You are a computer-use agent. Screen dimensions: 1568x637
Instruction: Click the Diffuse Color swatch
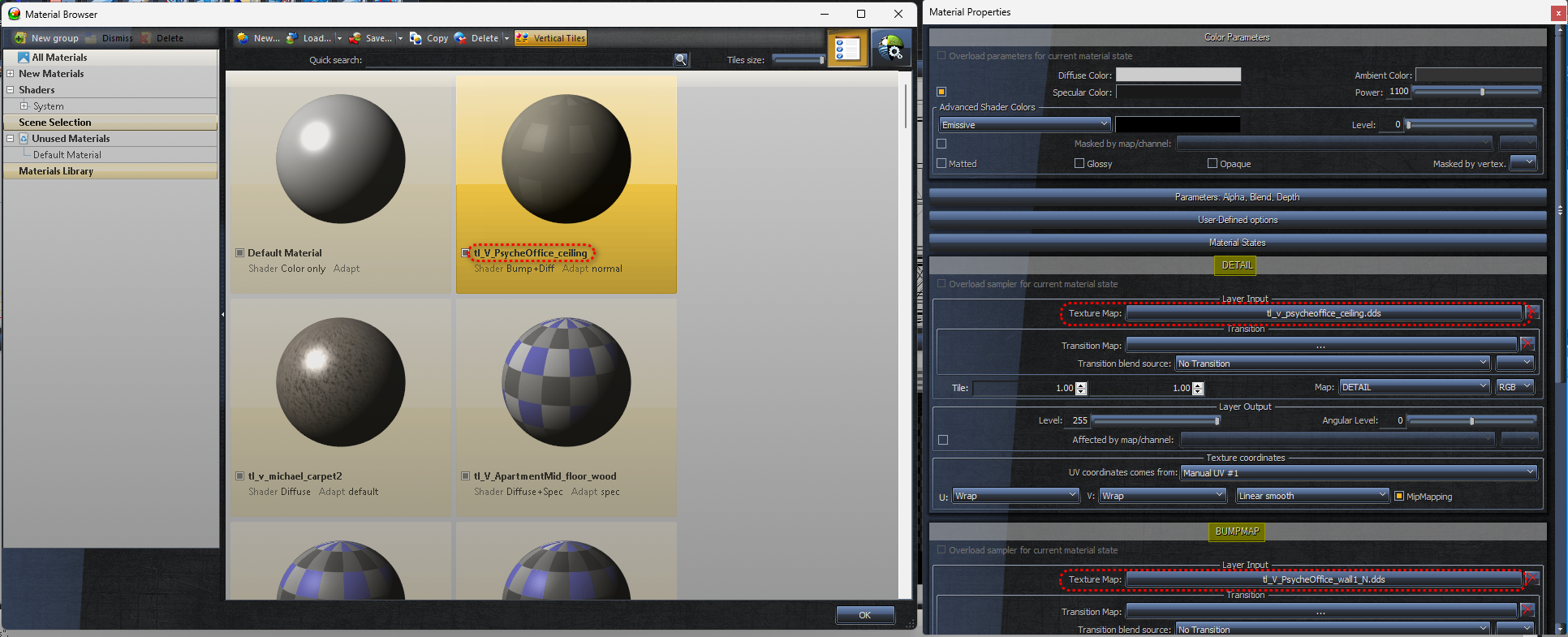[x=1178, y=75]
